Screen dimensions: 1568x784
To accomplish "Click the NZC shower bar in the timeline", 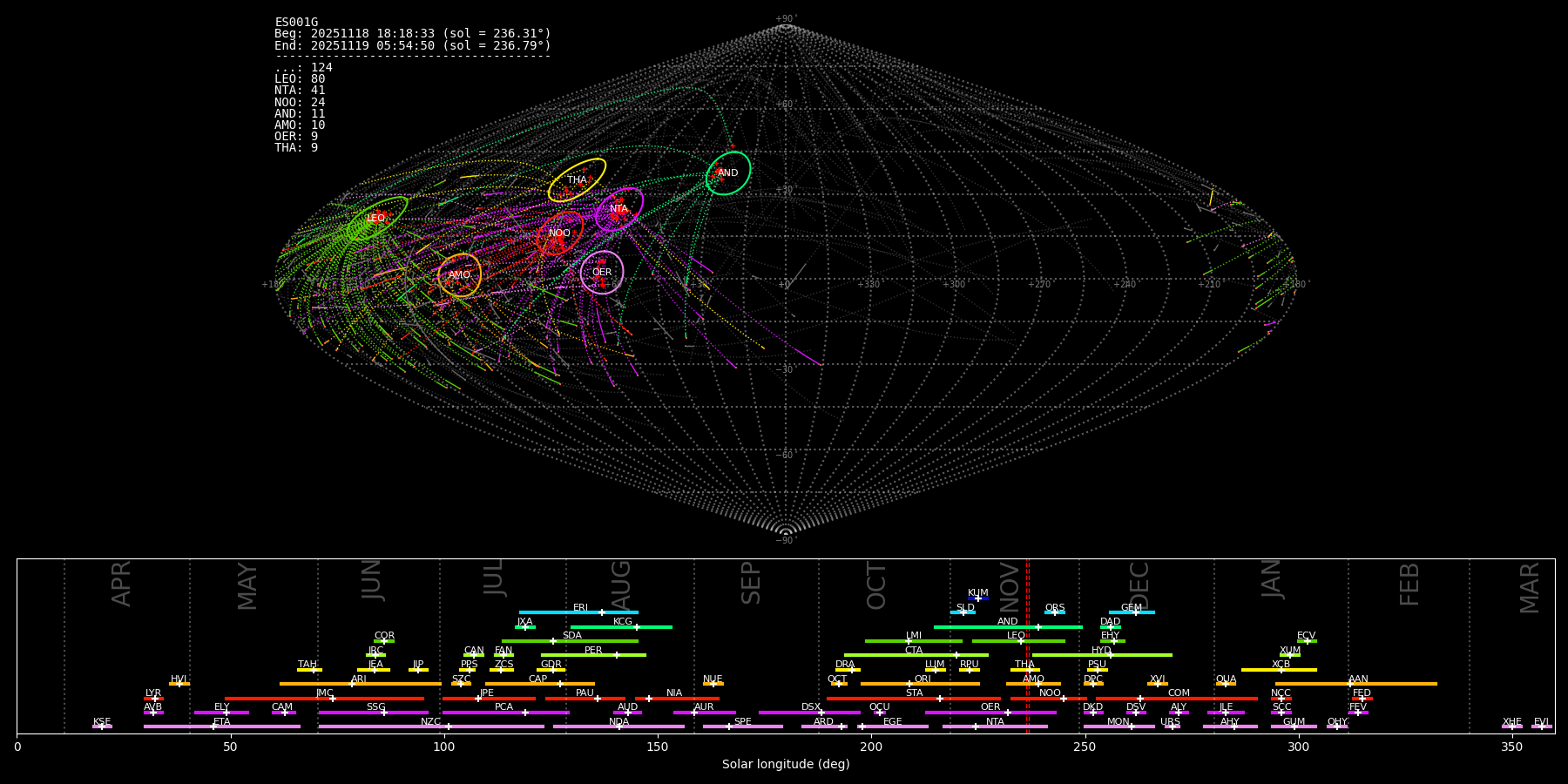I will tap(431, 727).
